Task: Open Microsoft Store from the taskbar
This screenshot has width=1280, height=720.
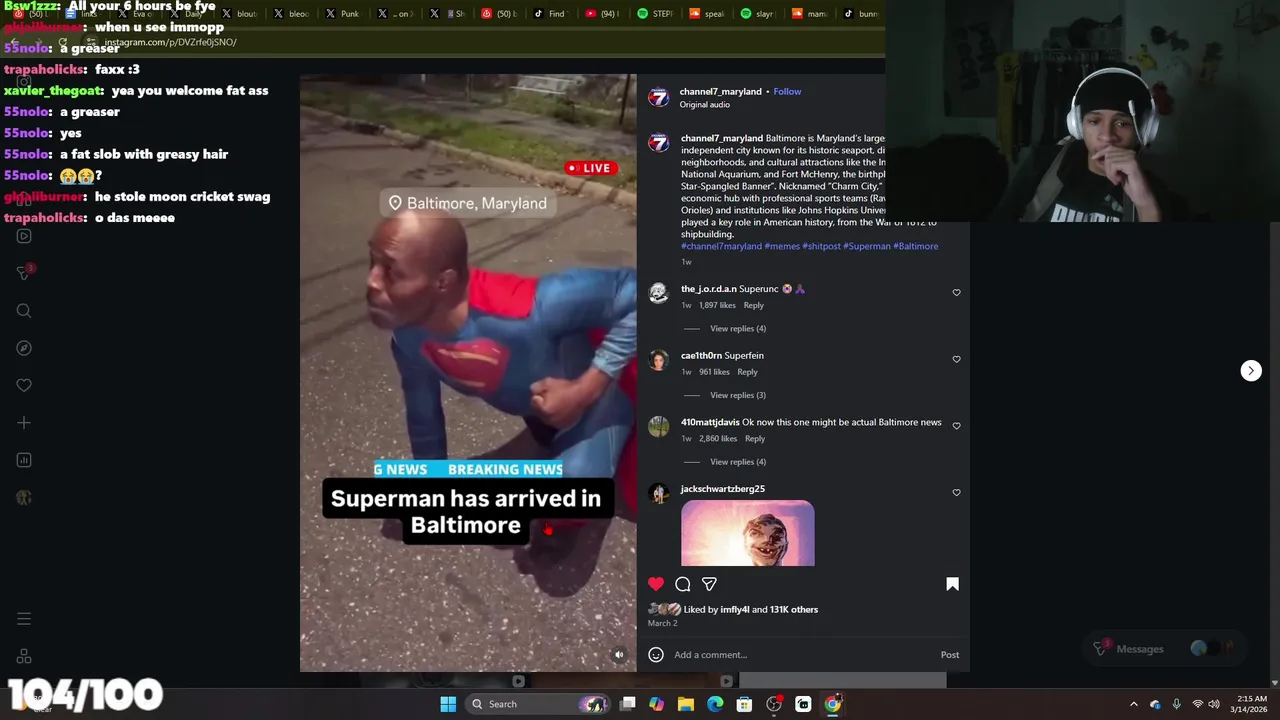Action: pyautogui.click(x=744, y=704)
